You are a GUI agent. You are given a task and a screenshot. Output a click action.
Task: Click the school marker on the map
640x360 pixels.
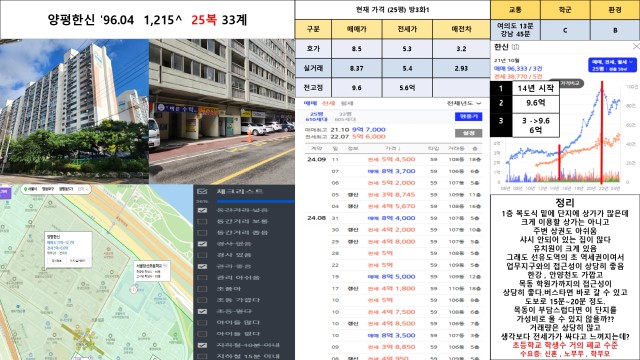point(133,289)
